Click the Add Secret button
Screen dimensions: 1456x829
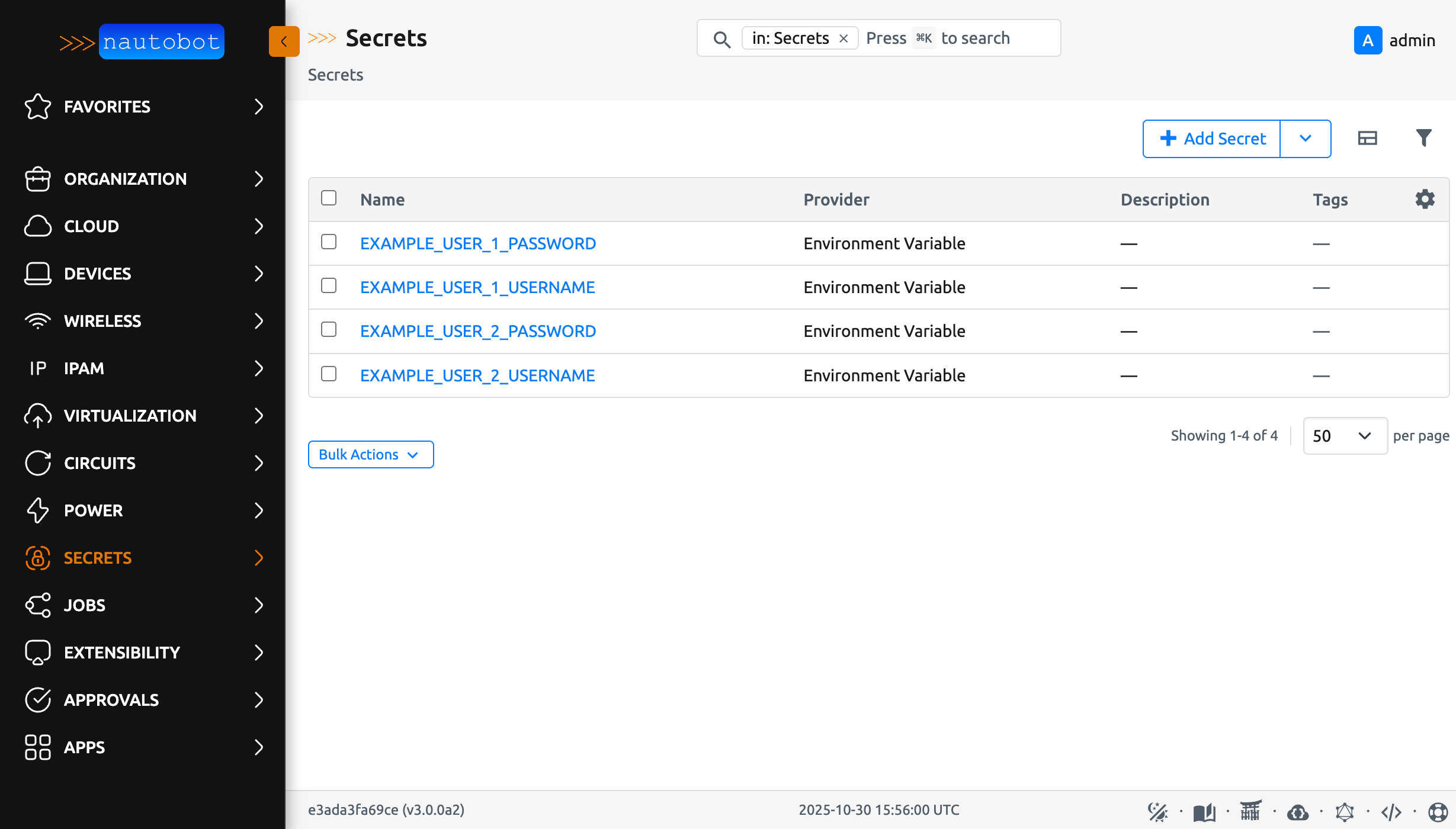[x=1211, y=138]
